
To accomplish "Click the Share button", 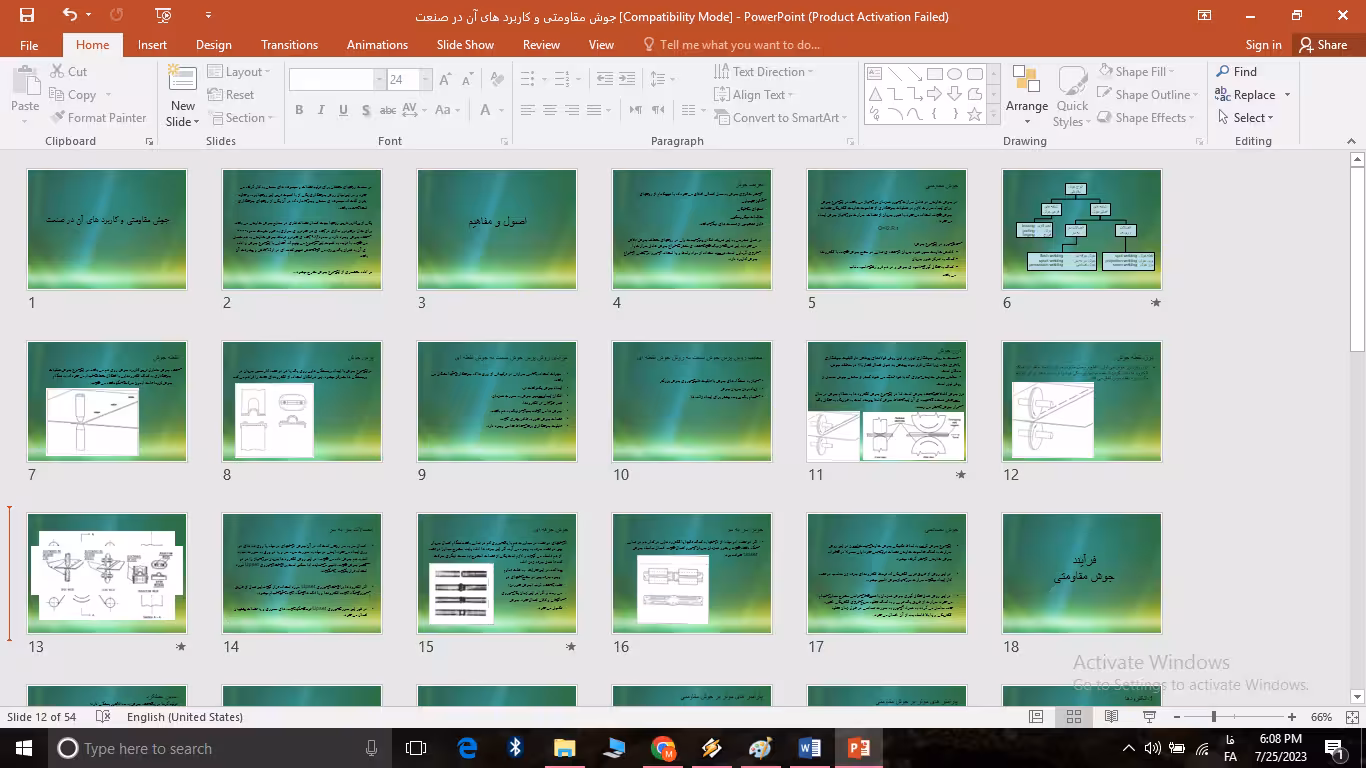I will (x=1322, y=45).
